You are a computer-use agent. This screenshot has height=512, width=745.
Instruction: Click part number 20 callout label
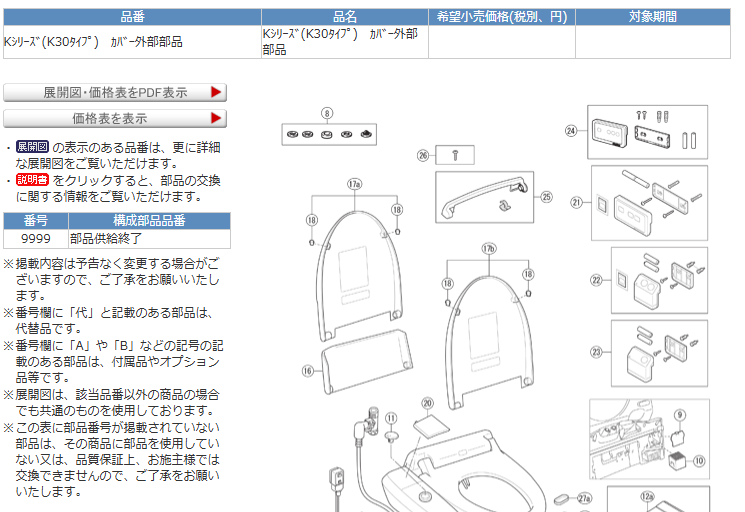tap(427, 403)
